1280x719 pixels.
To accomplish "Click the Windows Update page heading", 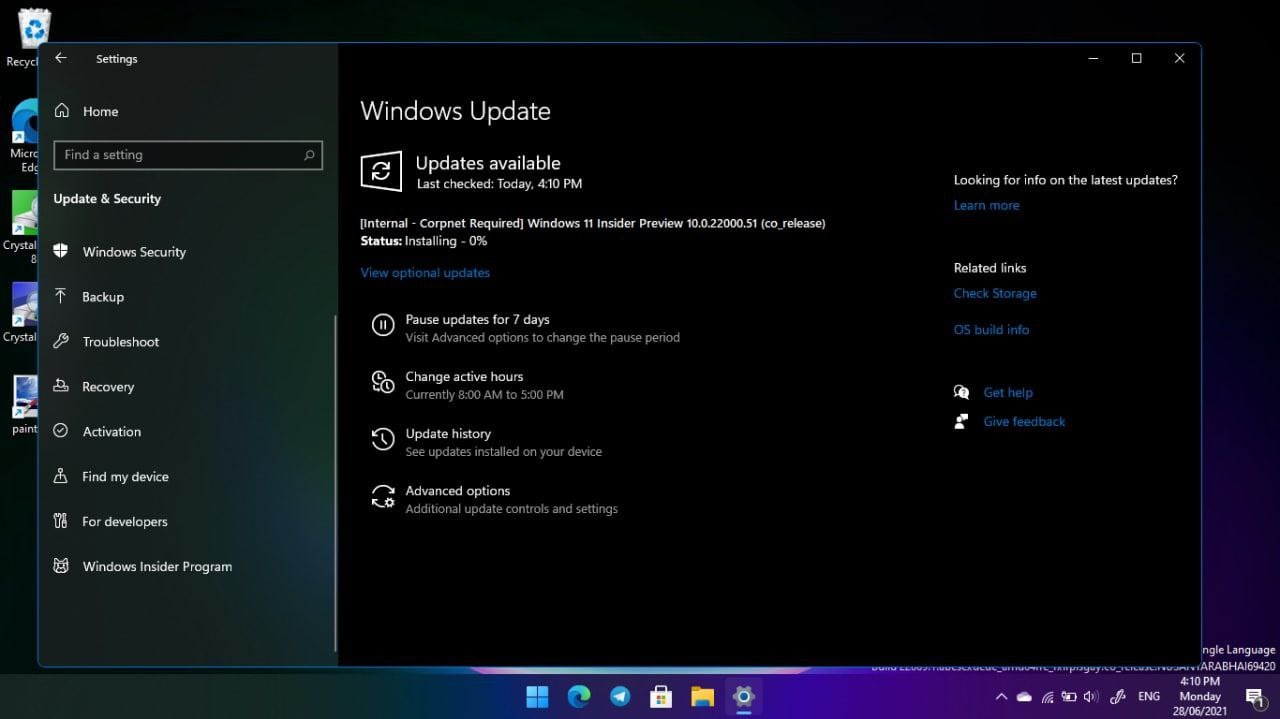I will tap(455, 111).
